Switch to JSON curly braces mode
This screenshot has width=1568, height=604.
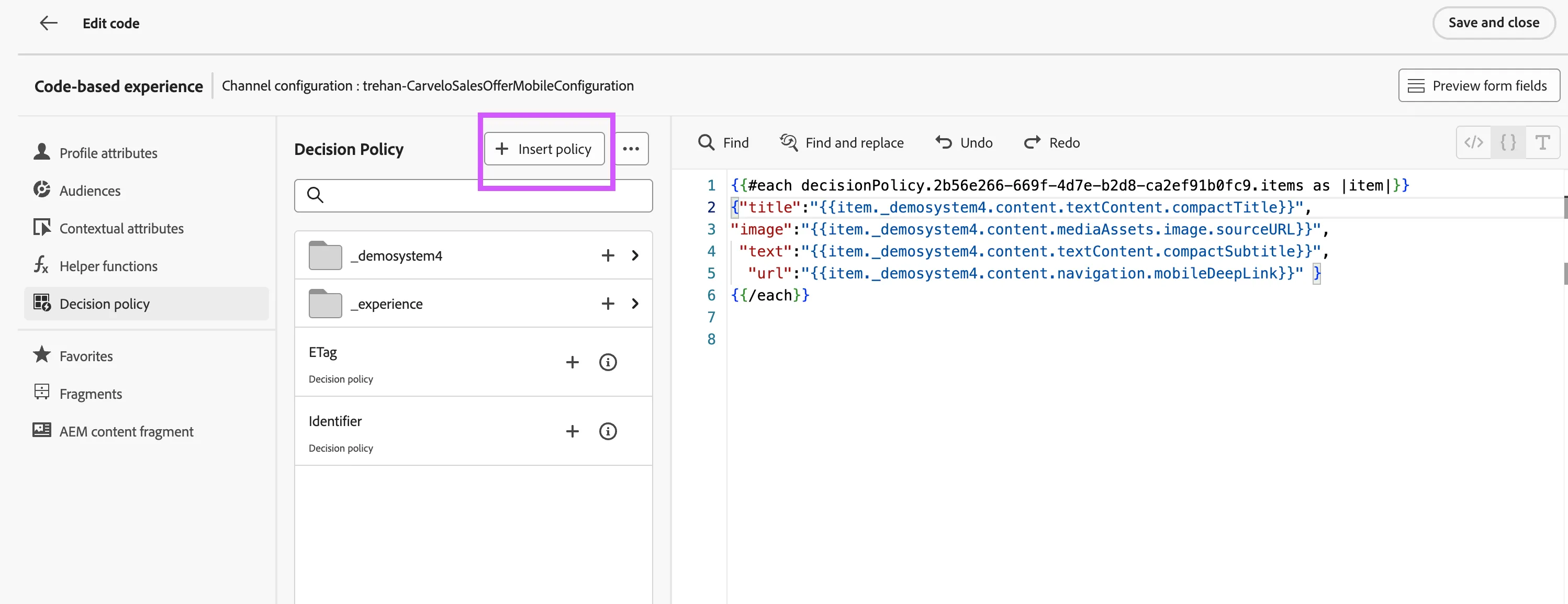(x=1508, y=142)
